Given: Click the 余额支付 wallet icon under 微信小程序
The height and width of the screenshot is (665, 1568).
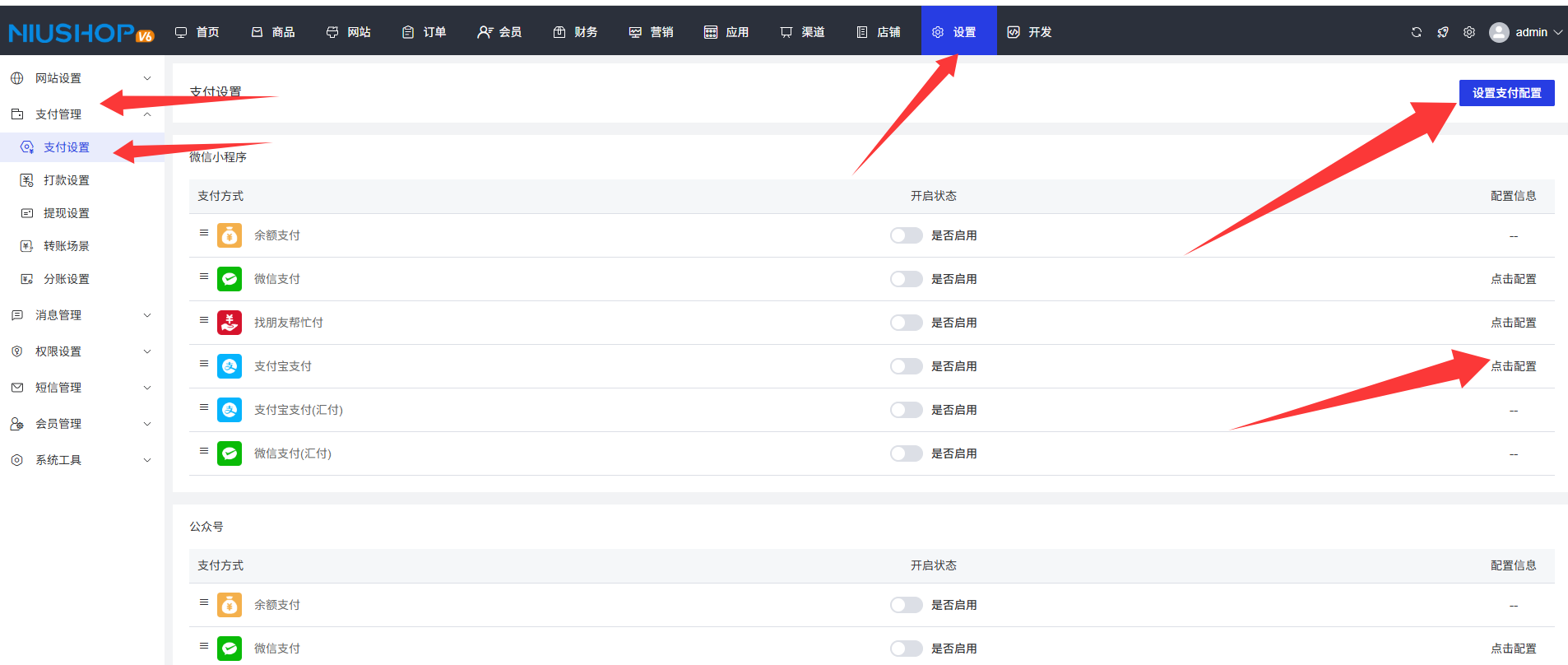Looking at the screenshot, I should [x=230, y=235].
